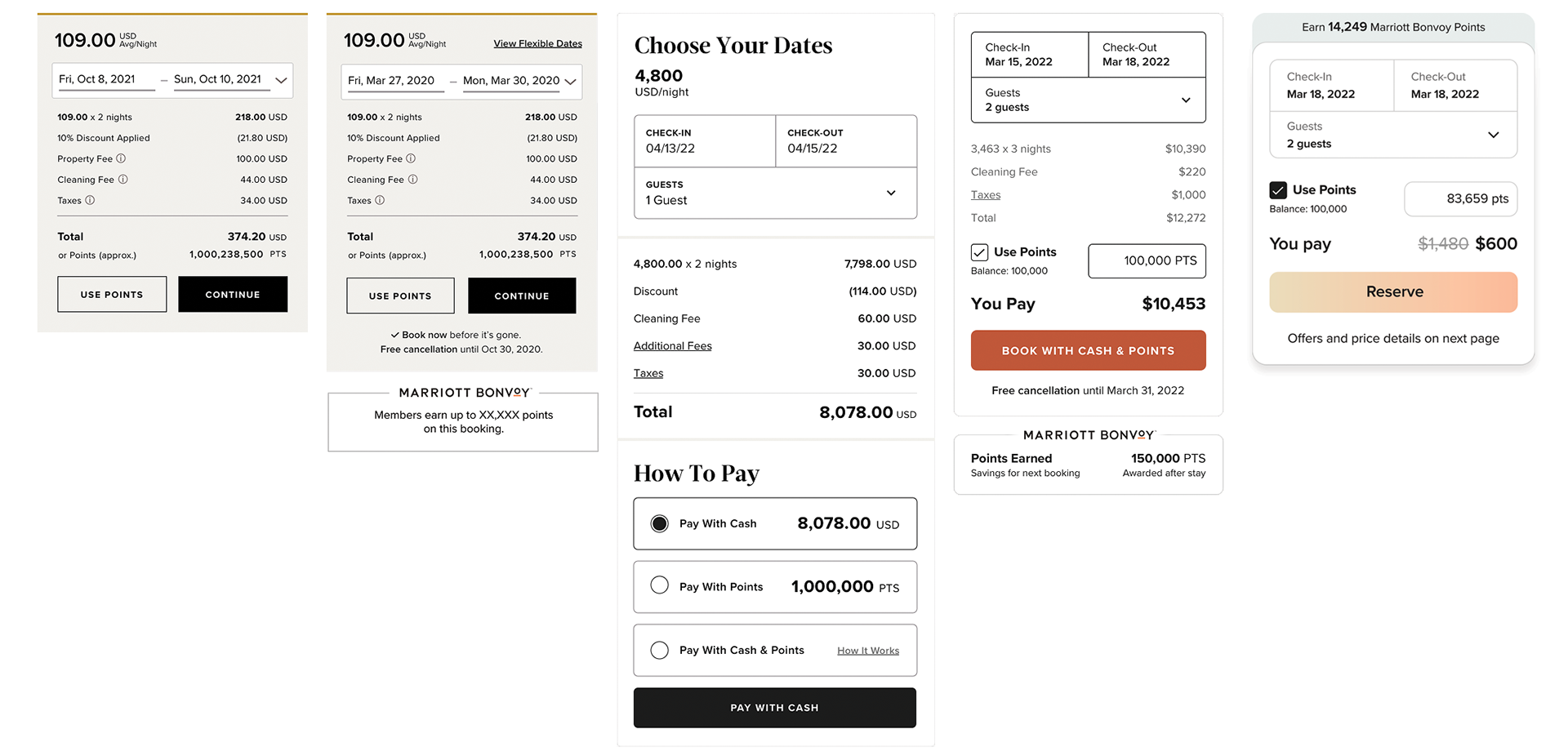Click the View Flexible Dates link
Viewport: 1568px width, 756px height.
(x=537, y=43)
